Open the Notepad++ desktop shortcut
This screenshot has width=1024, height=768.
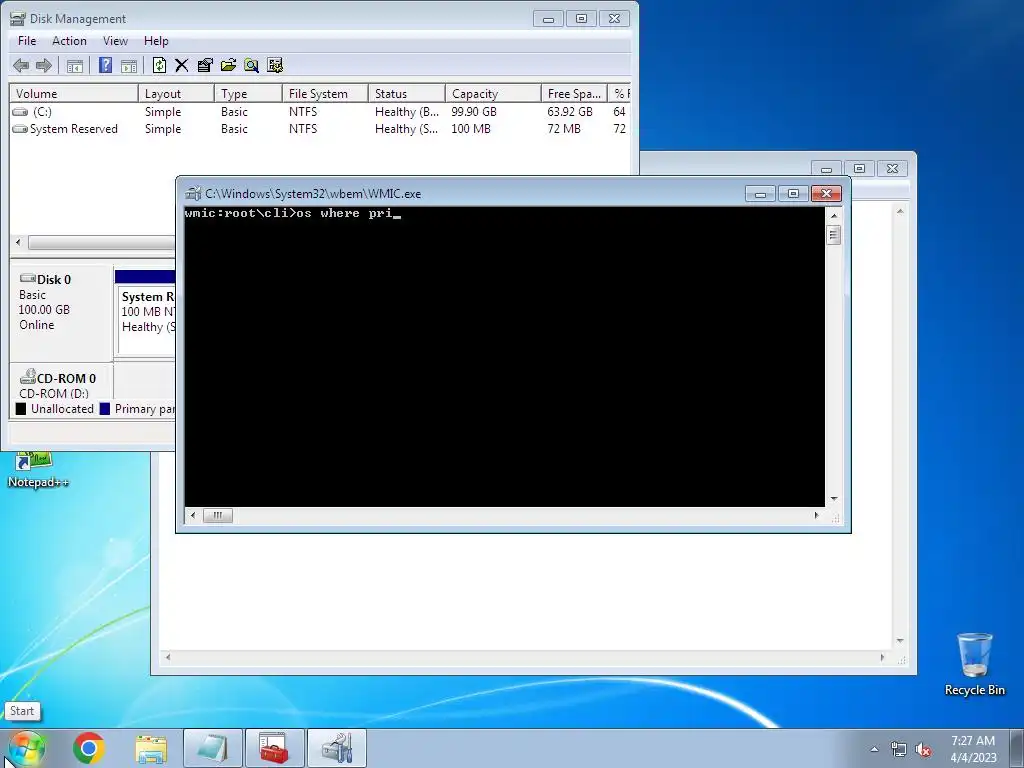coord(37,470)
